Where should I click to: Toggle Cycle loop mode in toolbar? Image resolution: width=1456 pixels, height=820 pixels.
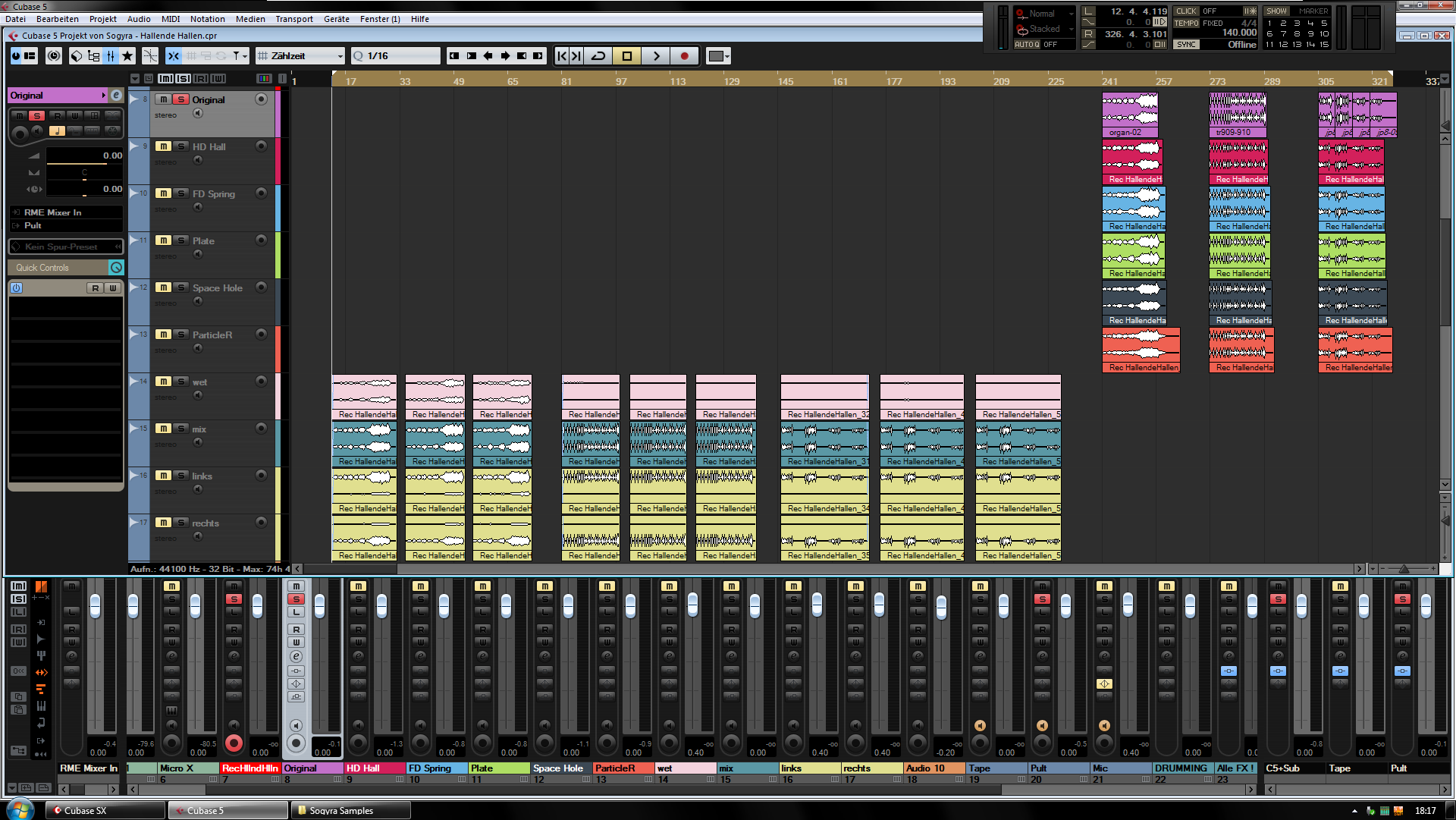click(598, 55)
